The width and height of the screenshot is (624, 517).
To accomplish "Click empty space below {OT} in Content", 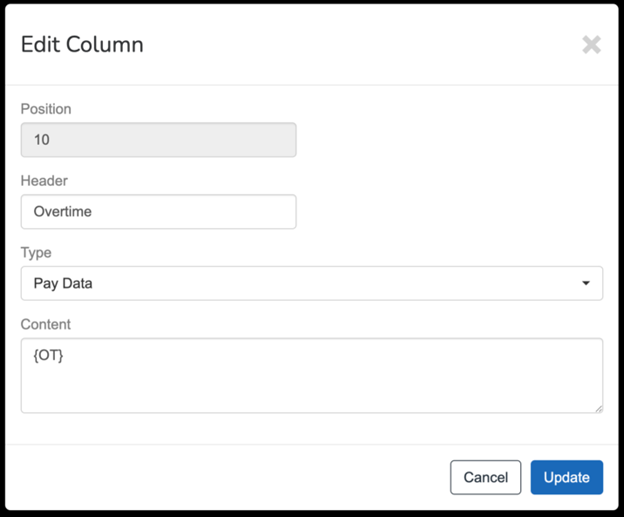I will coord(312,390).
